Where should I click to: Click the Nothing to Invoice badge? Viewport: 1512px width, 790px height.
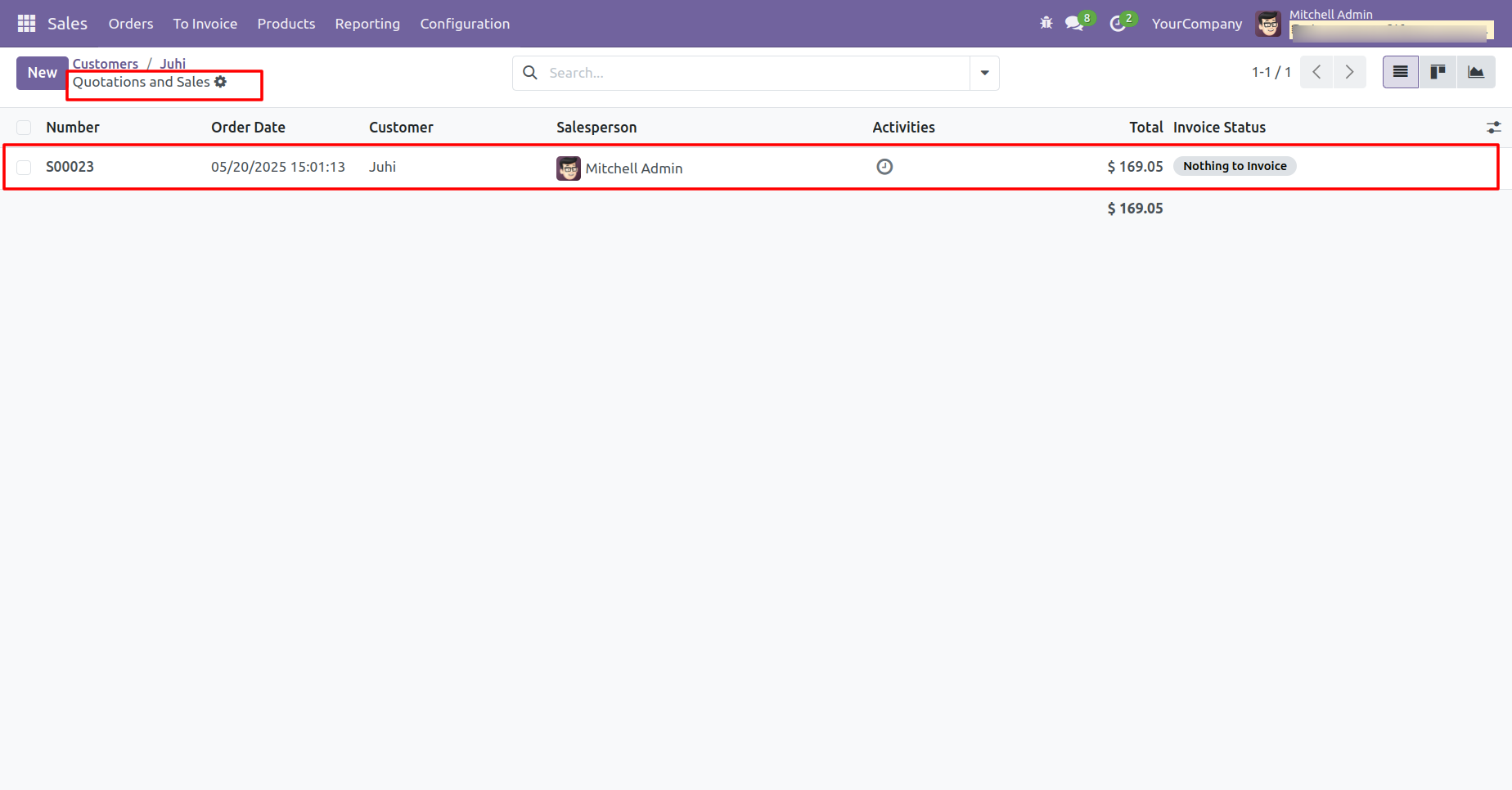(x=1235, y=166)
